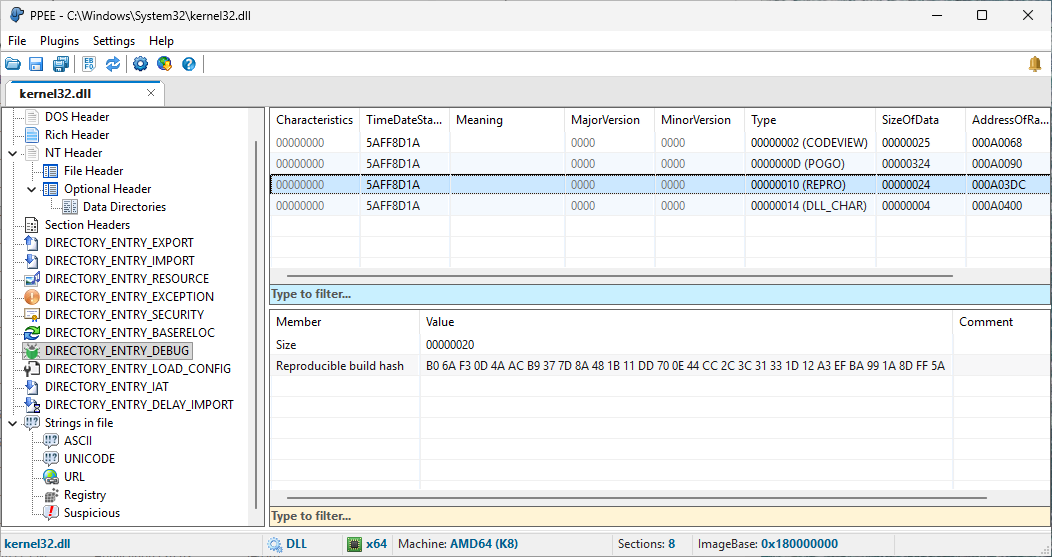Select the POGO debug entry row
The image size is (1052, 557).
click(660, 164)
